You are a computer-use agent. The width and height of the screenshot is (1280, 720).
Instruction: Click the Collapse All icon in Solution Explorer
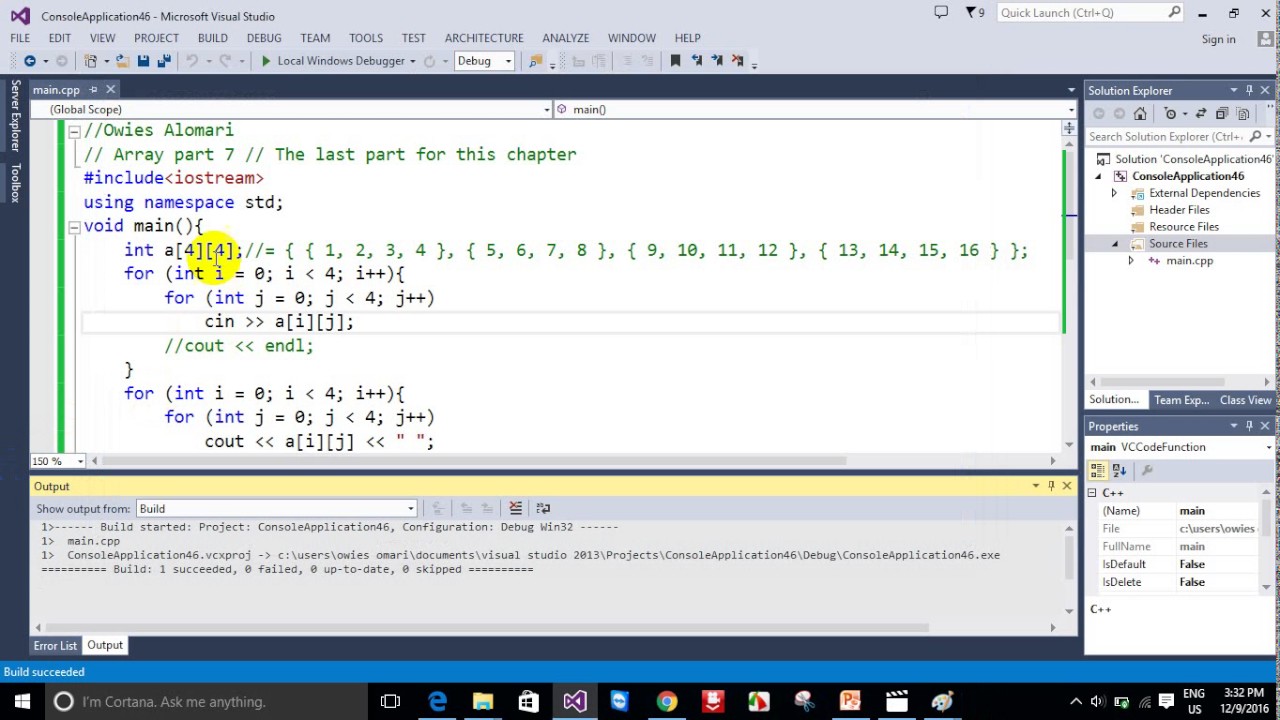tap(1221, 113)
